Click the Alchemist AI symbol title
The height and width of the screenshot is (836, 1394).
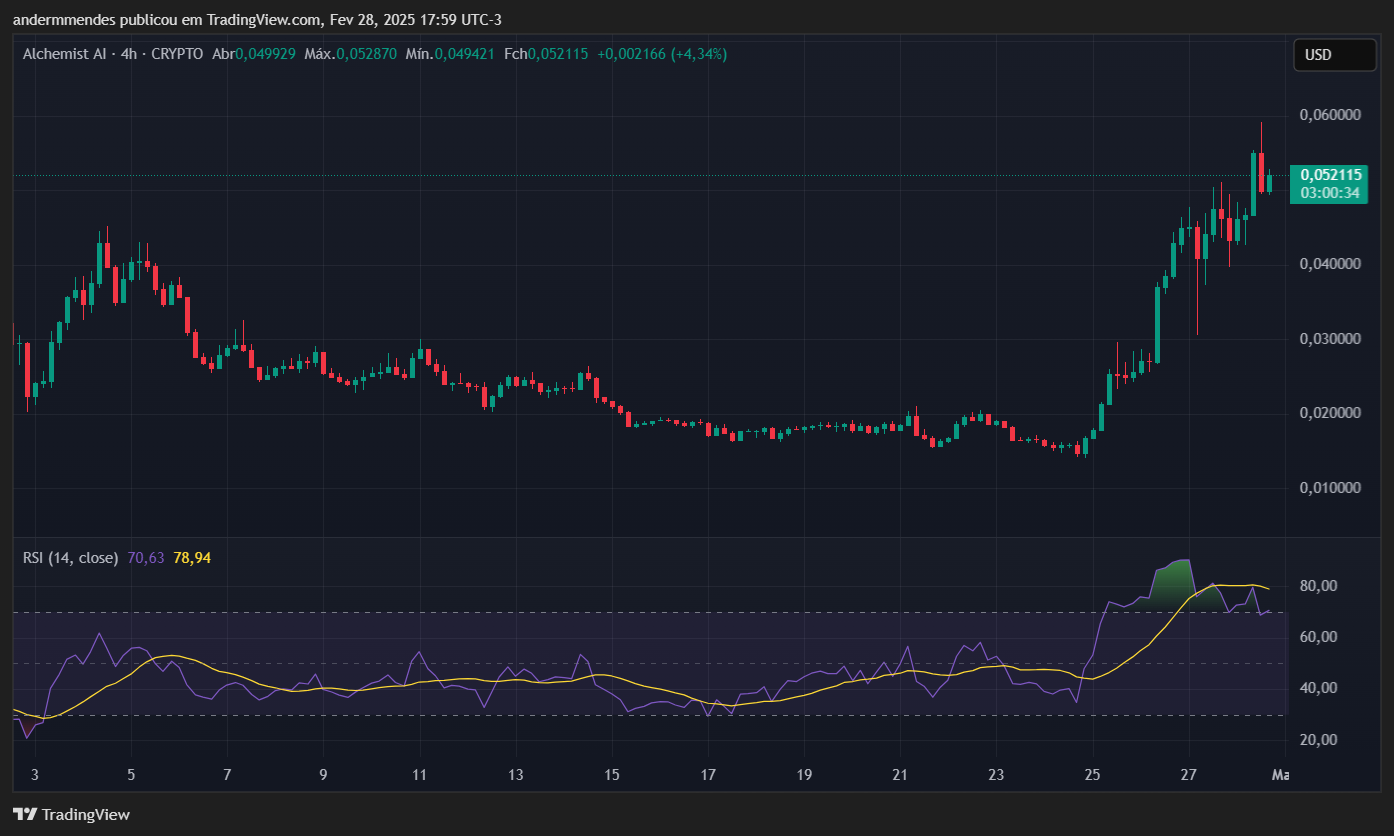pos(64,54)
